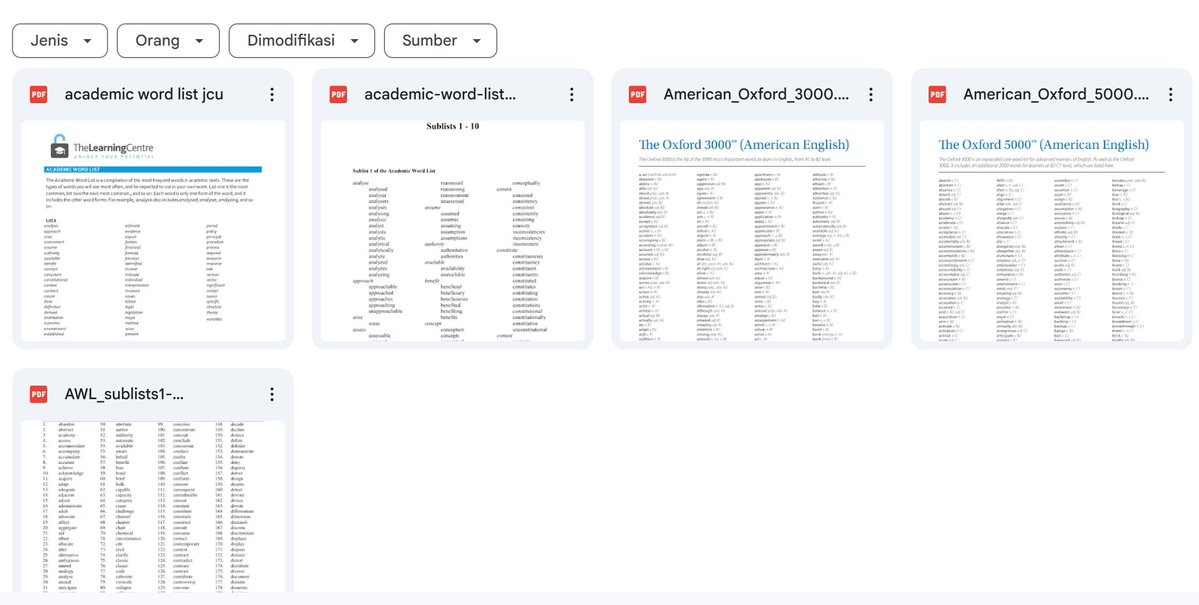Viewport: 1199px width, 605px height.
Task: Open more options for AWL_sublists1 file
Action: pos(271,395)
